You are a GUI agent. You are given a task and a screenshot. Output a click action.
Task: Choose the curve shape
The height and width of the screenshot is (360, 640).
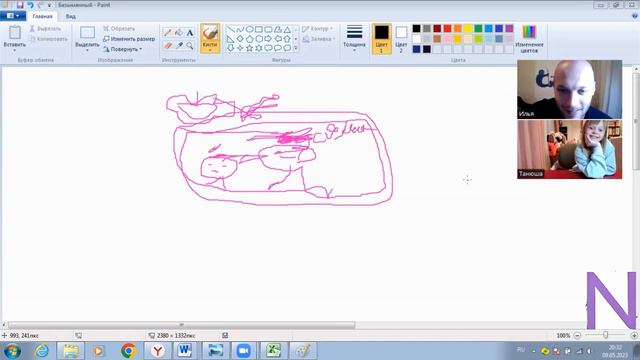coord(240,29)
